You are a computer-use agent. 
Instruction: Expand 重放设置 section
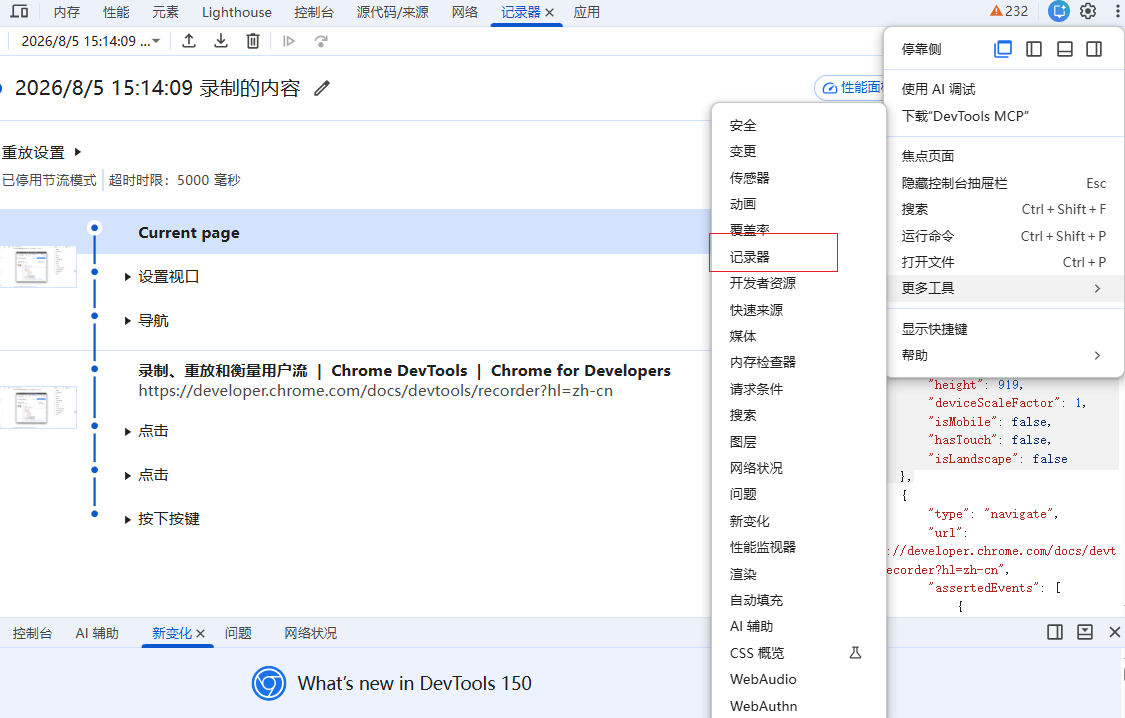point(42,152)
